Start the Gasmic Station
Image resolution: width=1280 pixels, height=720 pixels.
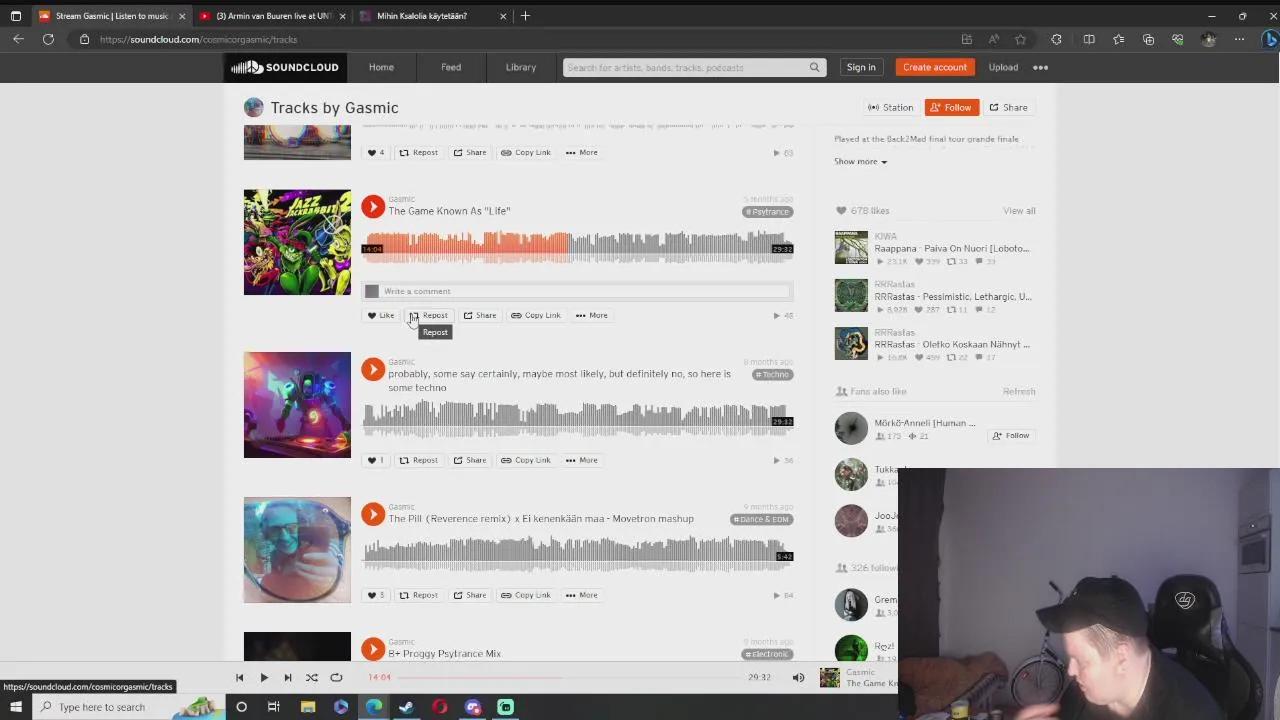pos(890,107)
